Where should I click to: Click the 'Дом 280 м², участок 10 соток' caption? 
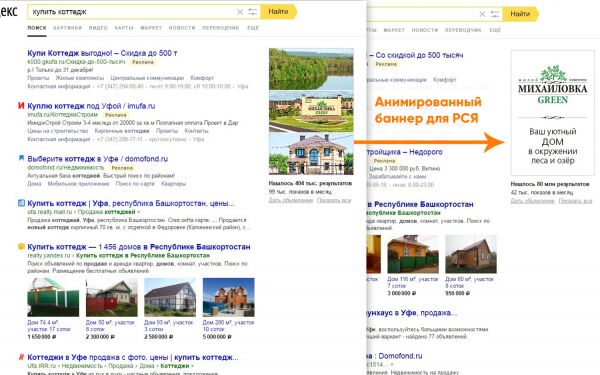click(x=228, y=326)
